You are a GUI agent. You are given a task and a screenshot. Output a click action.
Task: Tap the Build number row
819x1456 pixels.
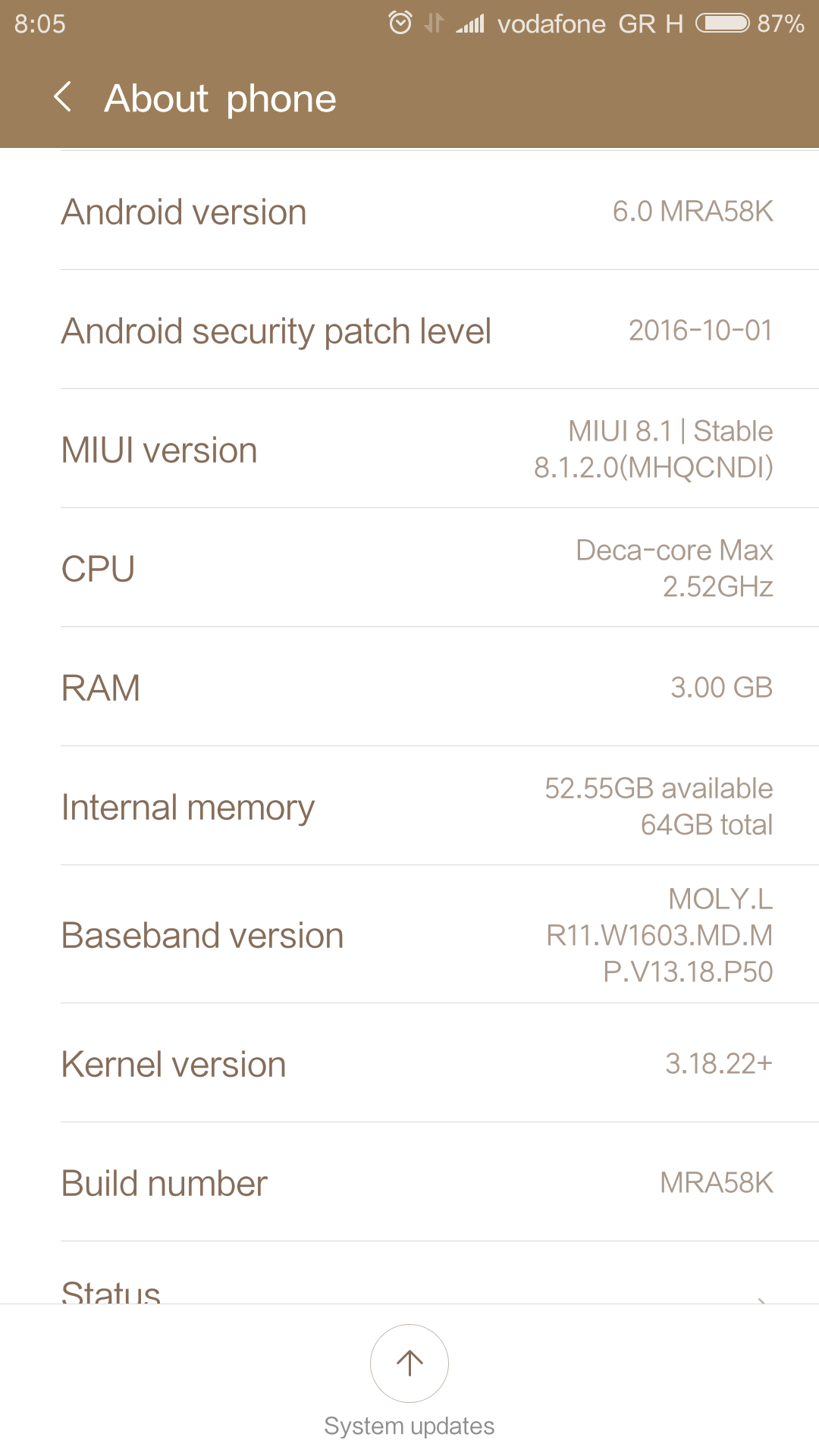[409, 1183]
